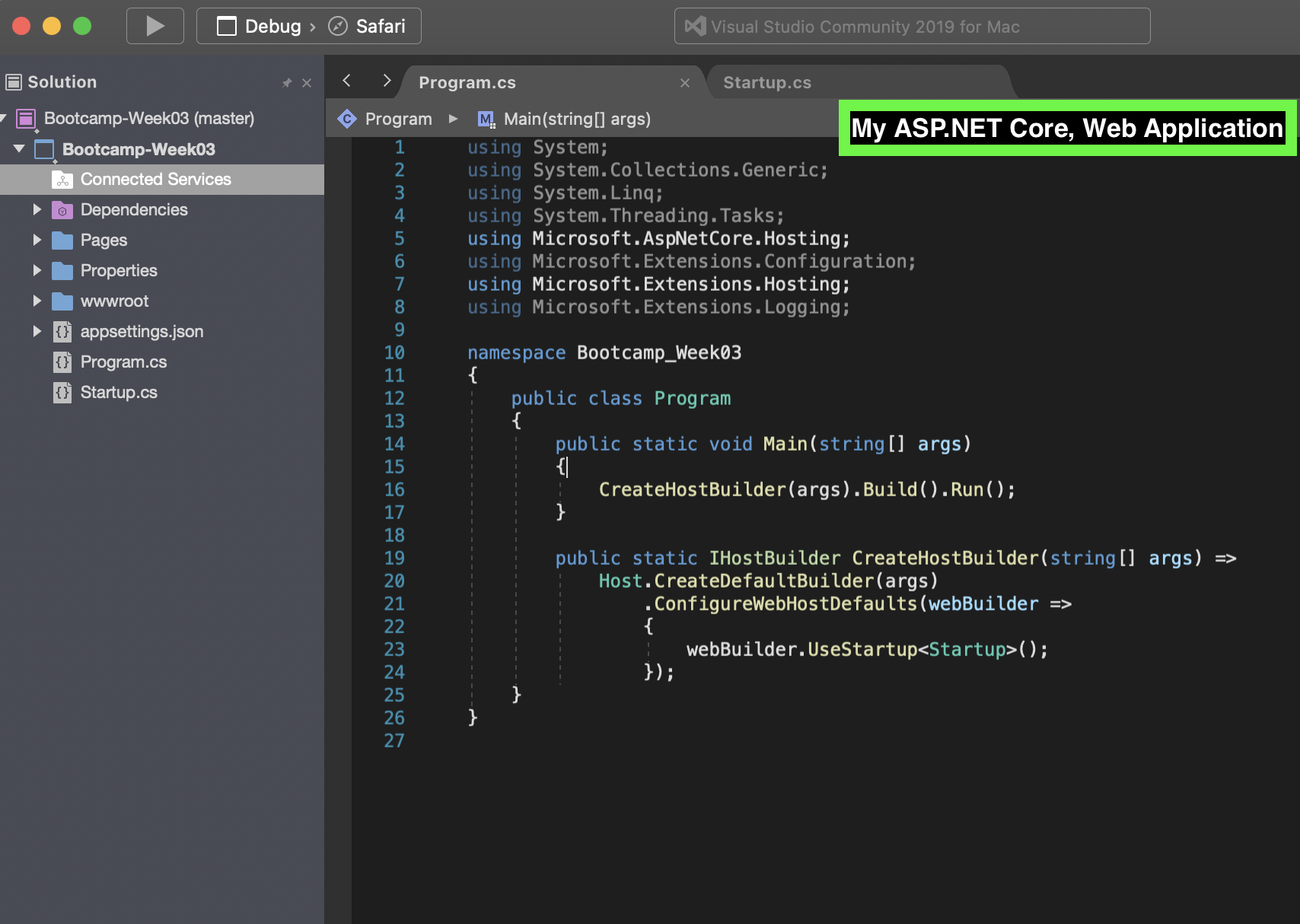Click the Program.cs C# file icon

(62, 362)
